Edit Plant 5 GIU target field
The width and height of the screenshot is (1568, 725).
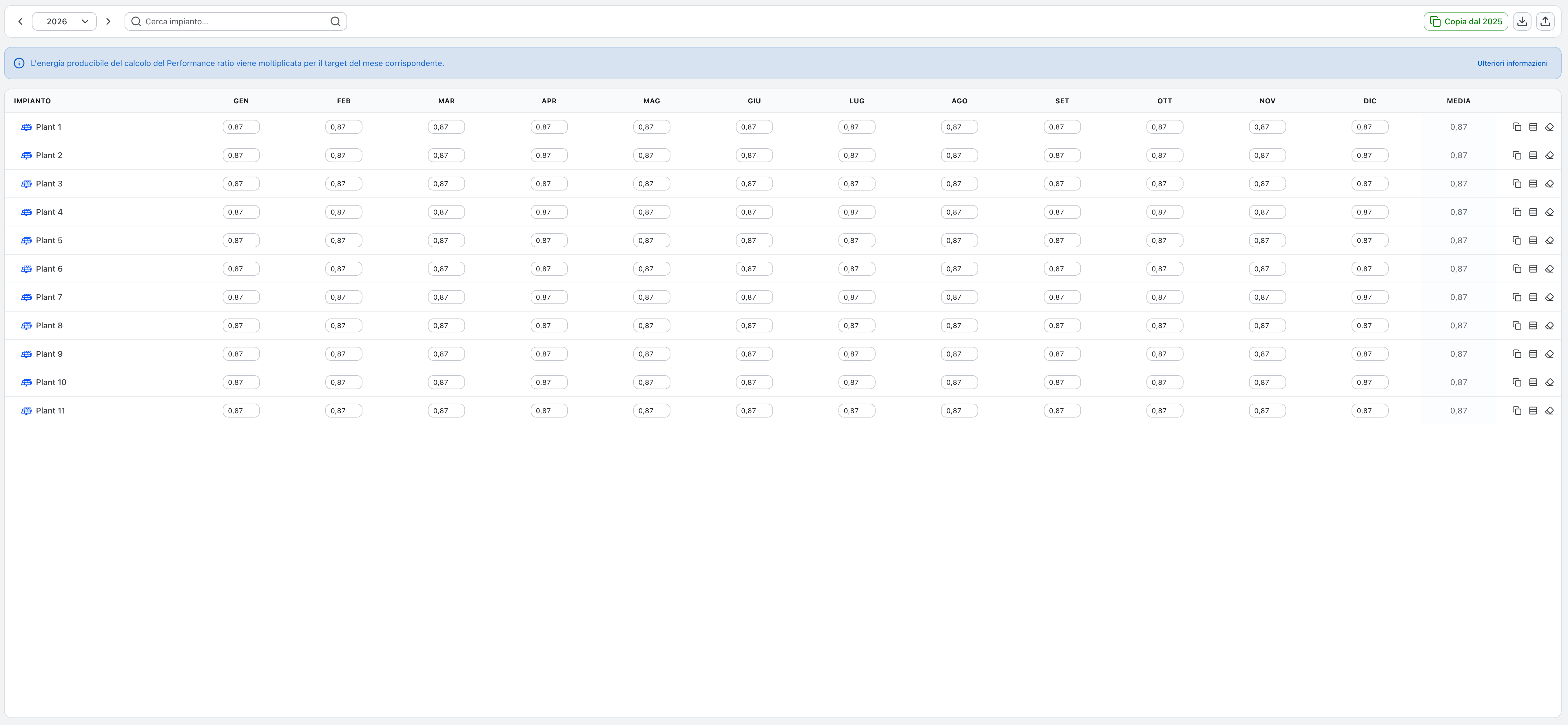tap(754, 240)
